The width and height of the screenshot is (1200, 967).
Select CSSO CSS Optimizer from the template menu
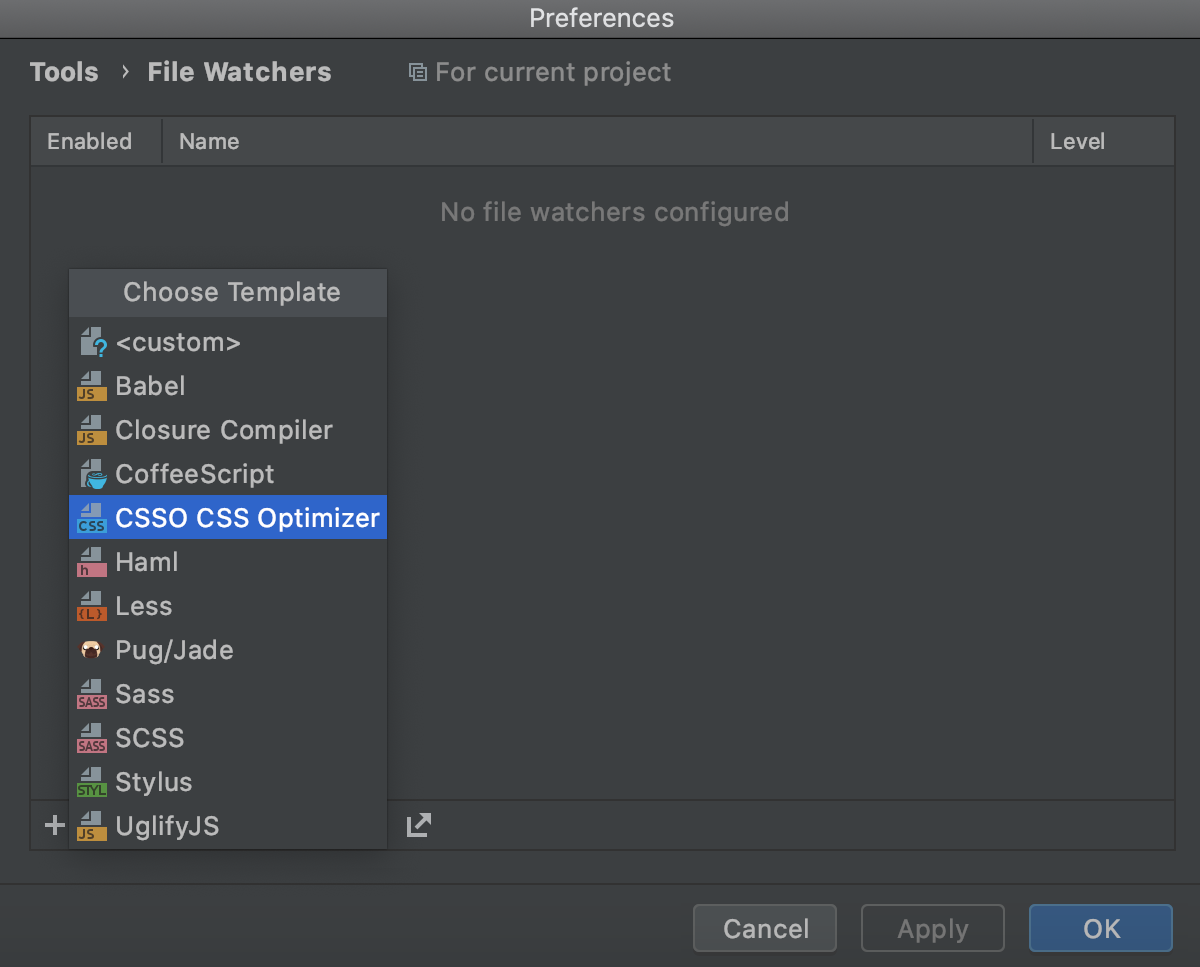click(228, 517)
